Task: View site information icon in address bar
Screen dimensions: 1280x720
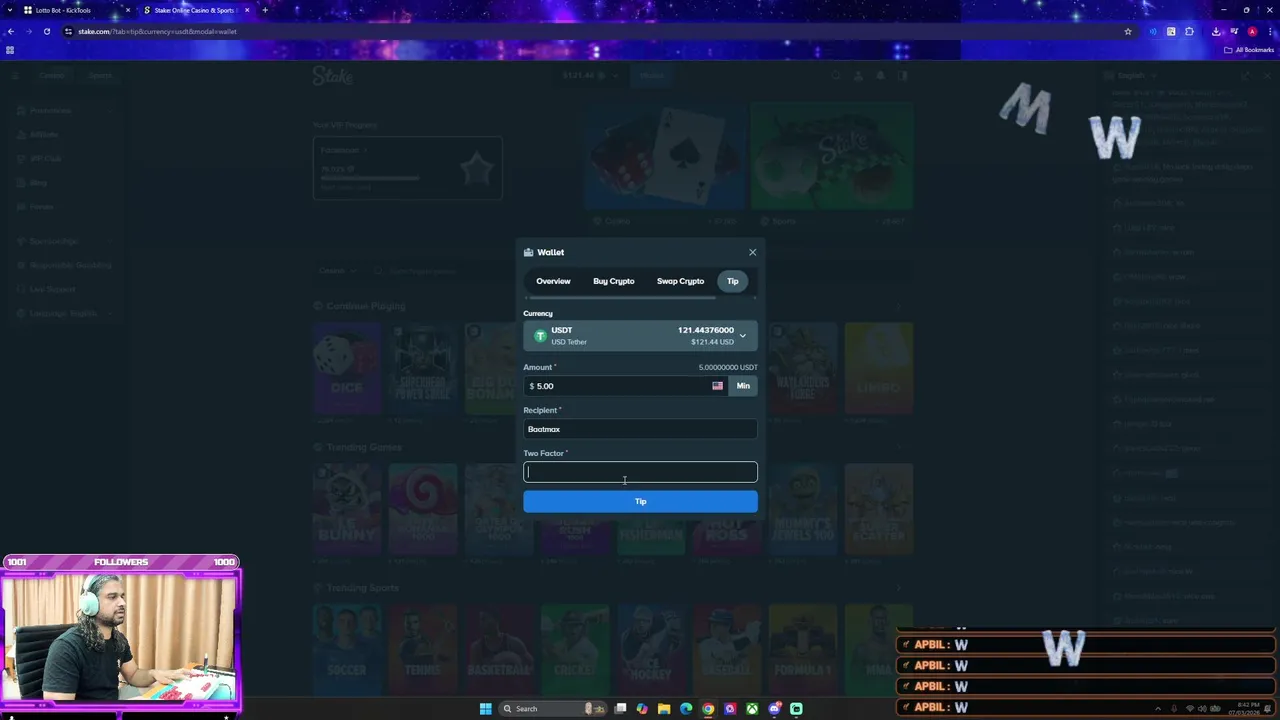Action: (x=68, y=31)
